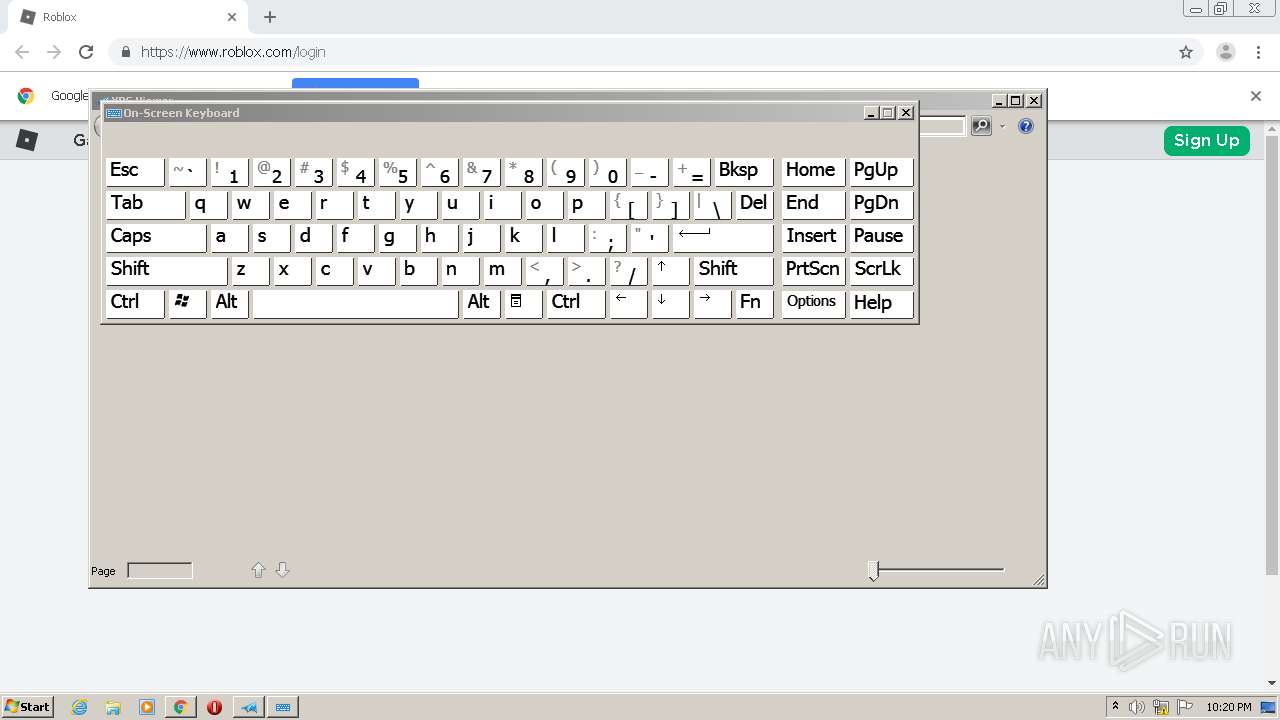This screenshot has height=720, width=1280.
Task: Tap the letter m key
Action: coord(502,270)
